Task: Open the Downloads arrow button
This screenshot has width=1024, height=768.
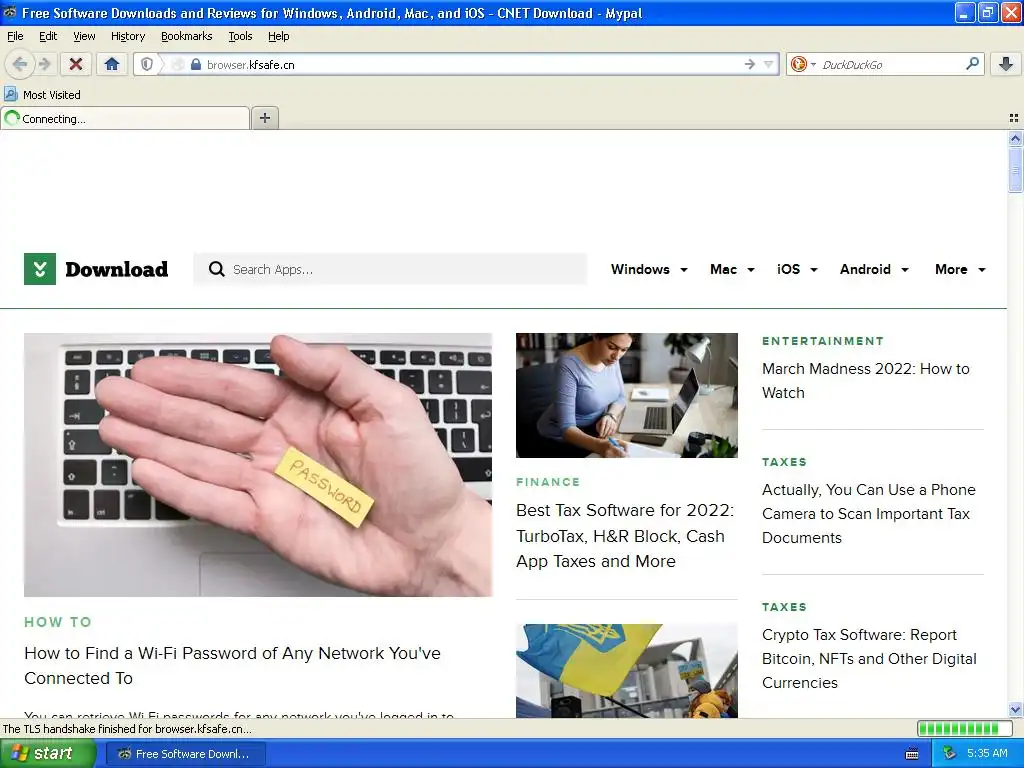Action: click(x=1006, y=64)
